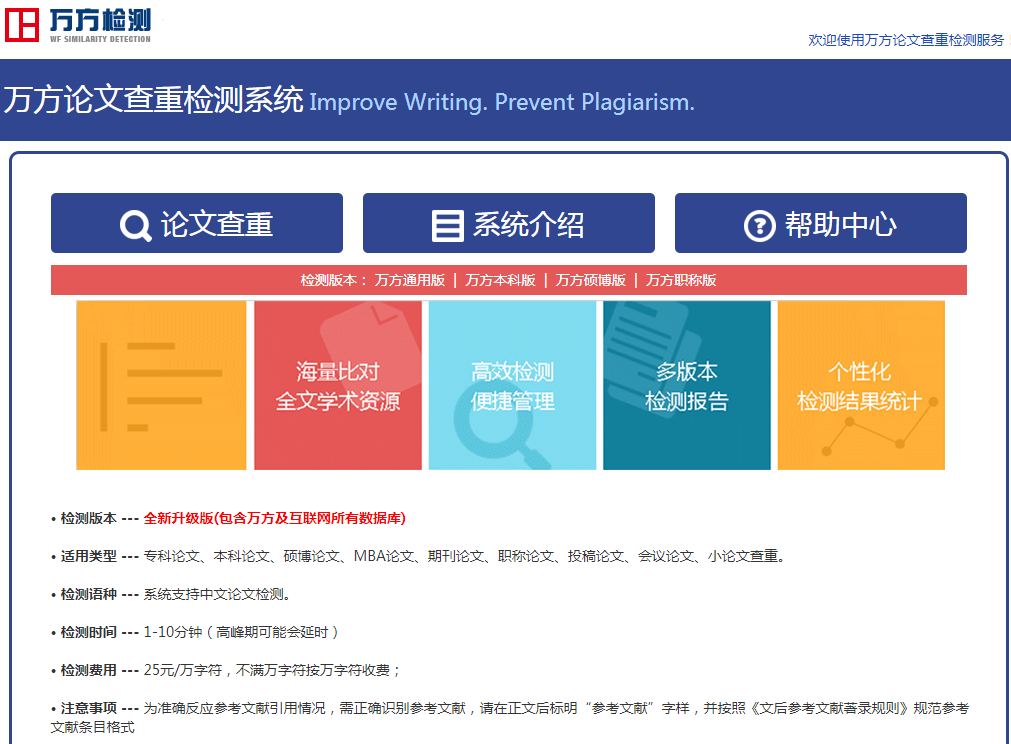Click the 1-10分钟 detection time text
The height and width of the screenshot is (744, 1011).
click(x=240, y=632)
